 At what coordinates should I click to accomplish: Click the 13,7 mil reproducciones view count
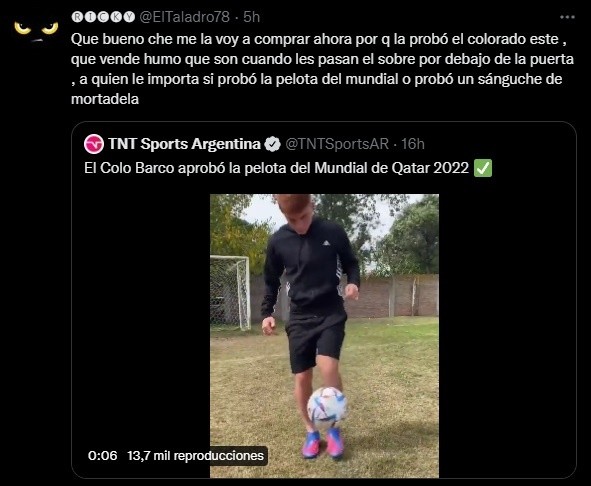click(195, 455)
